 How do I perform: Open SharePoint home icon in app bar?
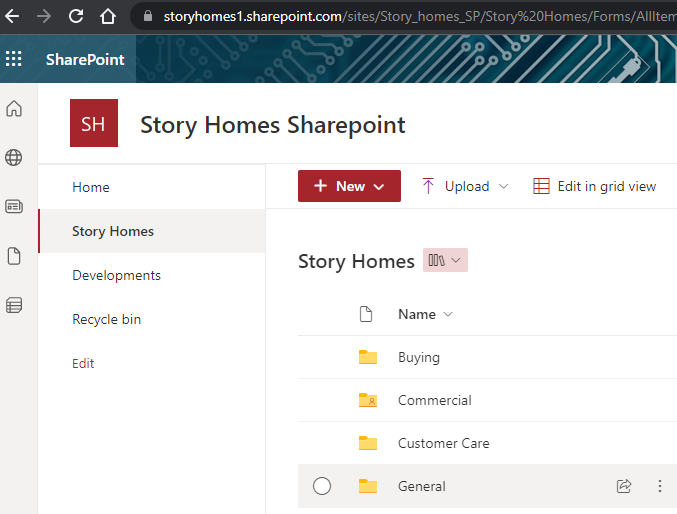click(x=14, y=108)
